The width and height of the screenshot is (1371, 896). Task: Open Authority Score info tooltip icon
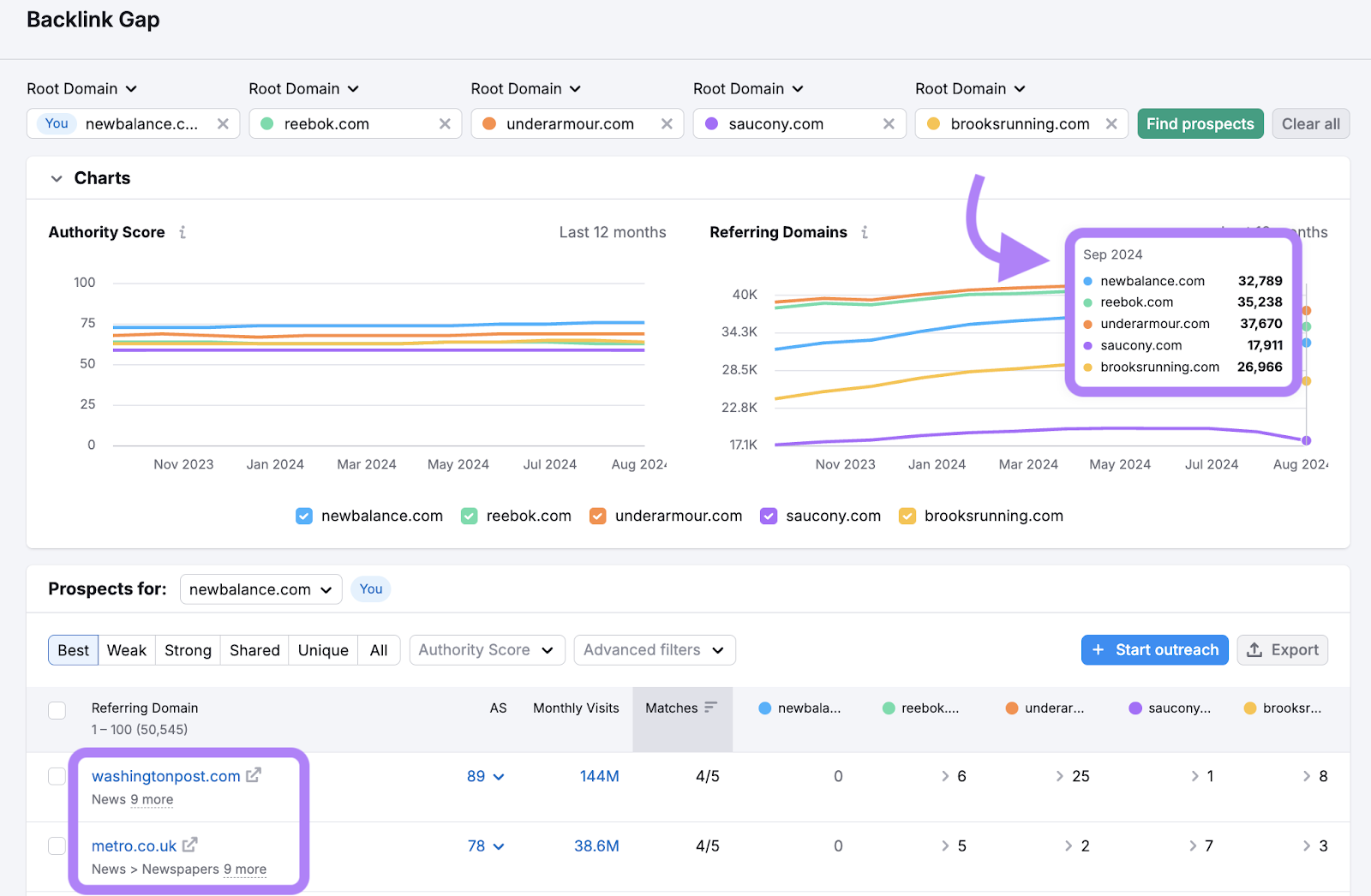pos(183,232)
